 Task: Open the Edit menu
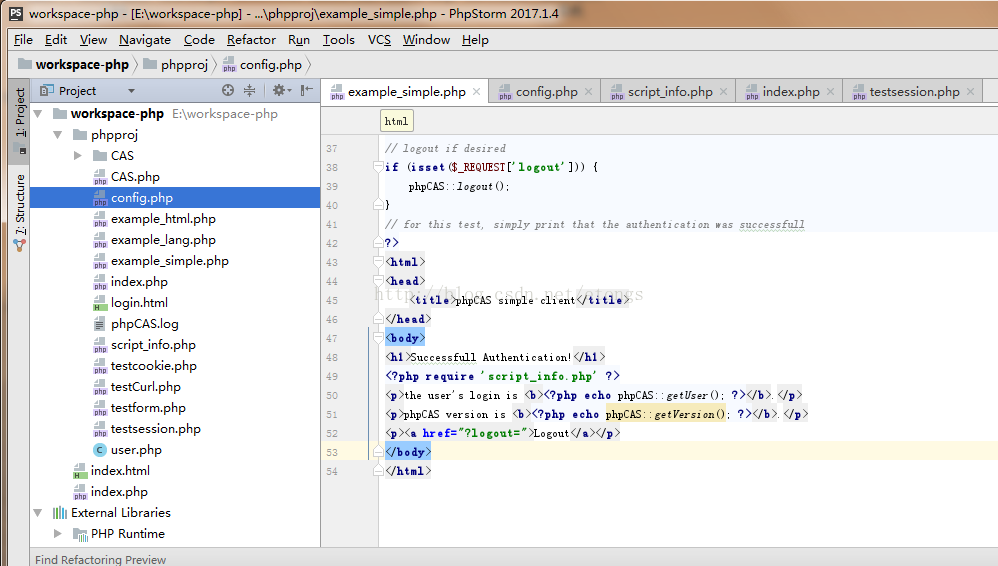tap(56, 39)
